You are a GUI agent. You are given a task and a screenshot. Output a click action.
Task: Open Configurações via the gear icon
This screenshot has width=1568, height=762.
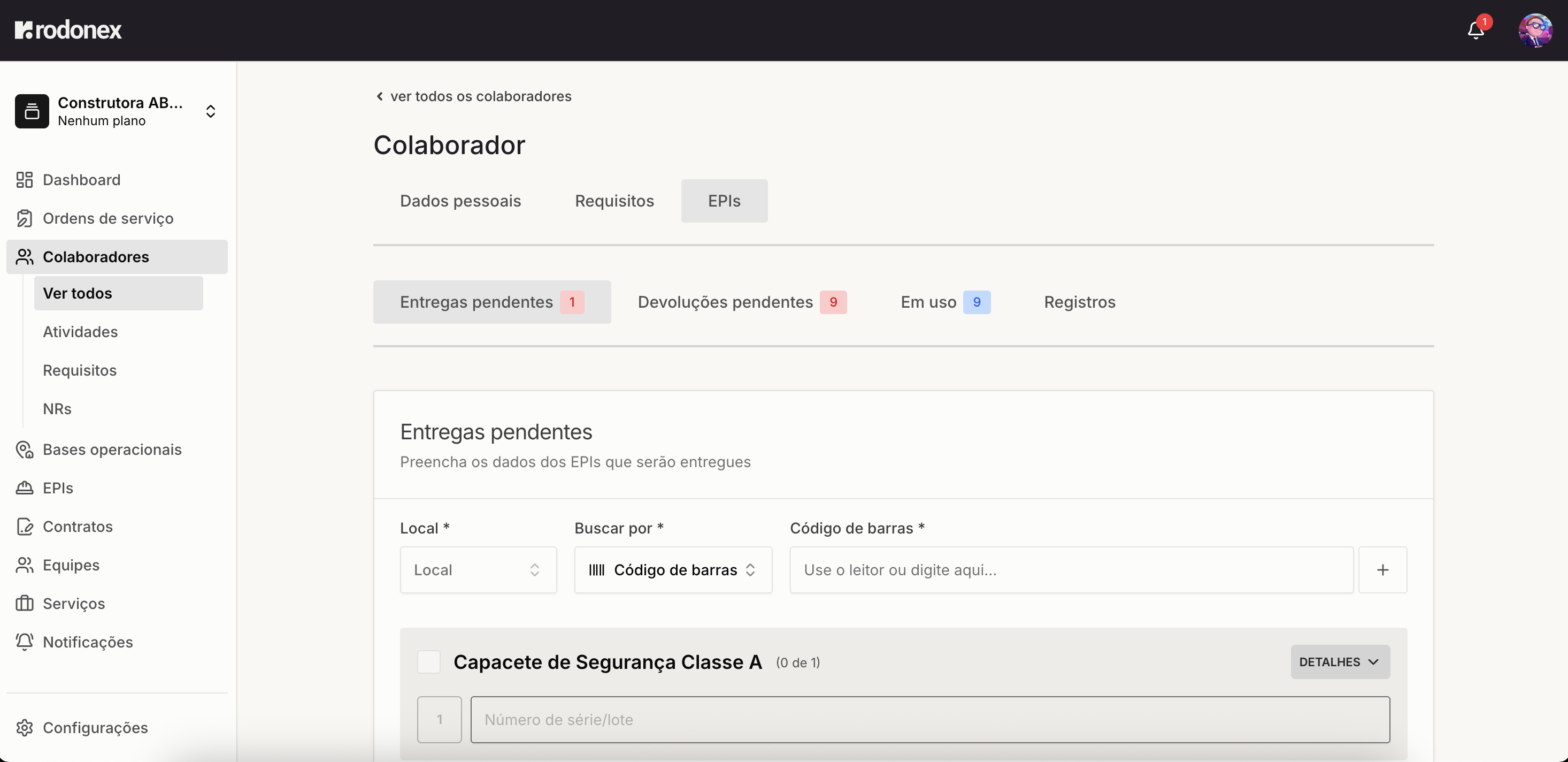(25, 728)
